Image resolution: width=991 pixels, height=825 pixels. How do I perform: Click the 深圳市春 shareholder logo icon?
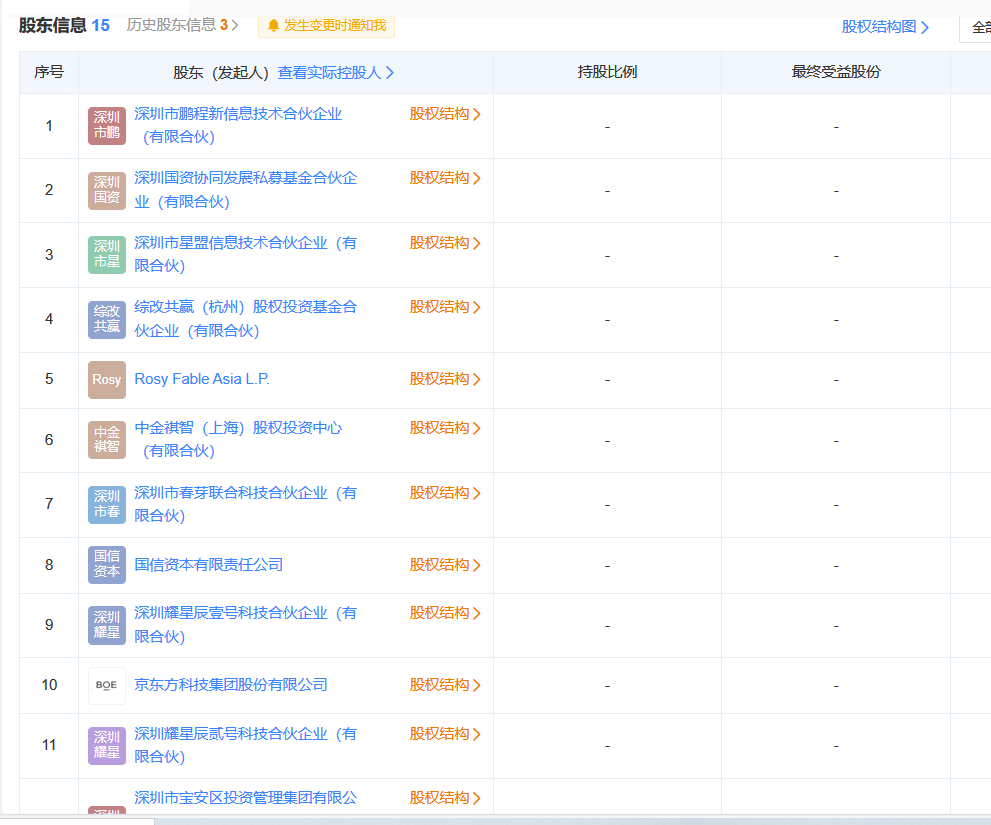pyautogui.click(x=107, y=505)
